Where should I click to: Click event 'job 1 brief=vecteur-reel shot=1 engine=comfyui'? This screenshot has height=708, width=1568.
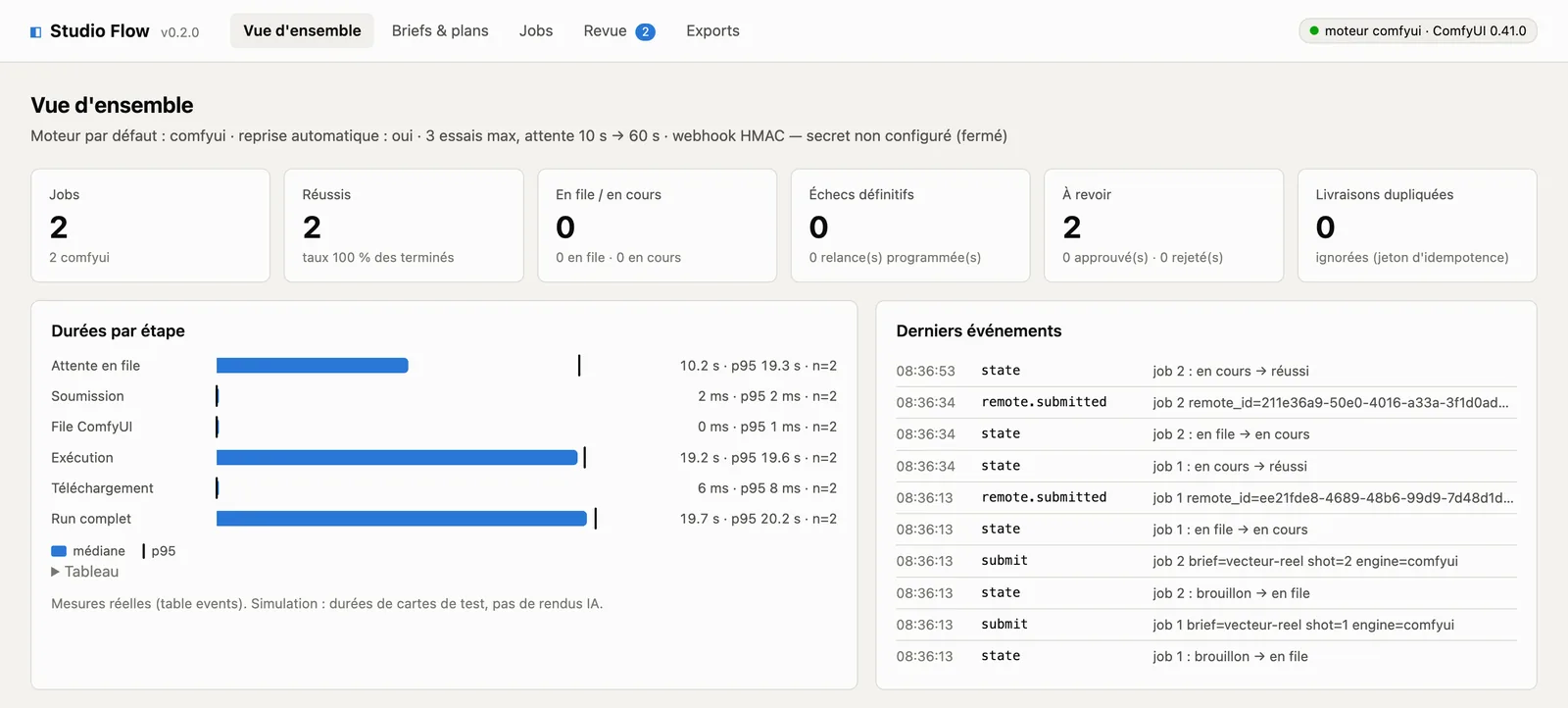click(1303, 625)
